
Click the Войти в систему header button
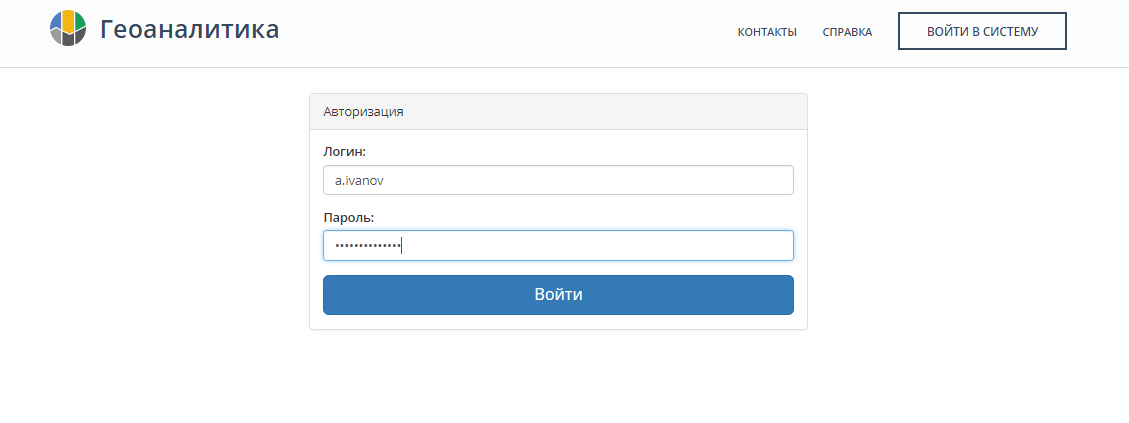[982, 31]
